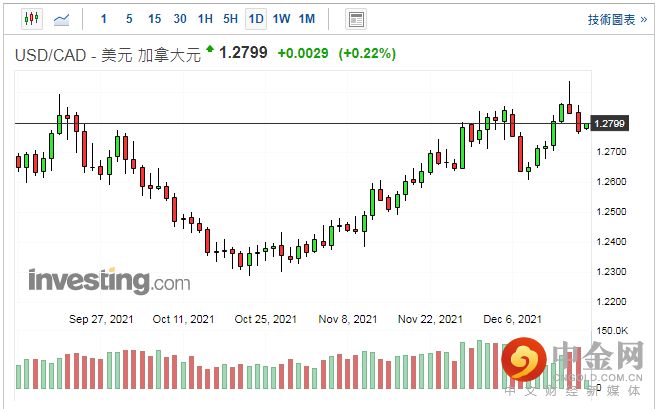
Task: Select the 1M timeframe
Action: click(307, 19)
